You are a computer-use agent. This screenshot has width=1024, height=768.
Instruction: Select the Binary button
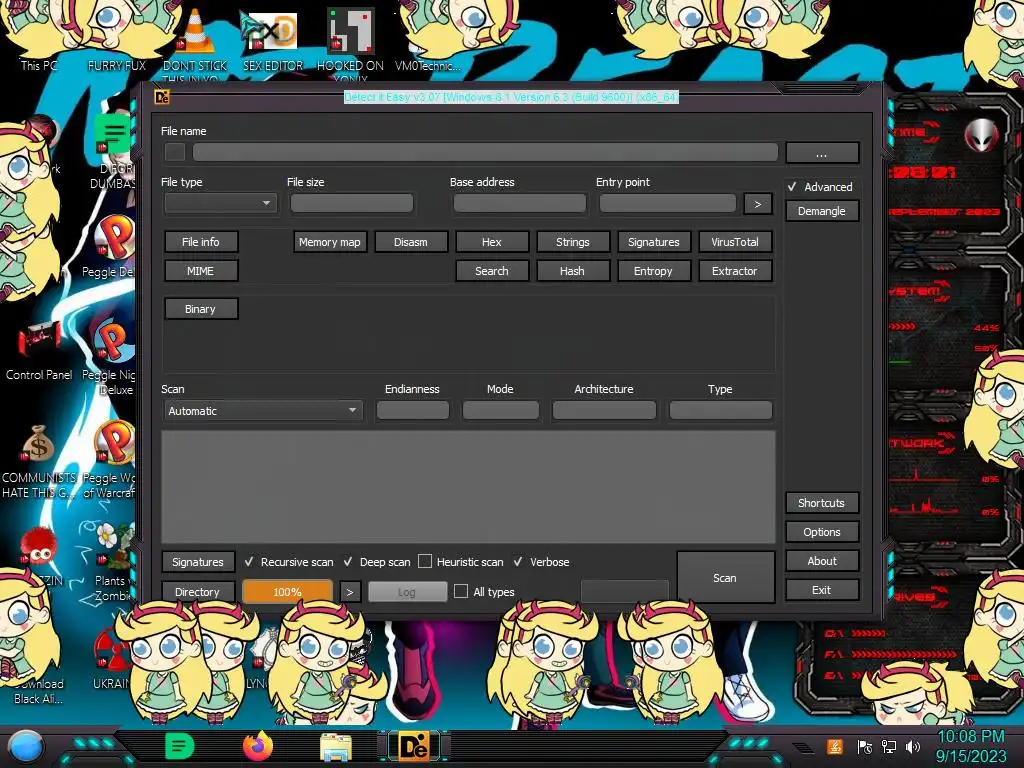point(200,309)
